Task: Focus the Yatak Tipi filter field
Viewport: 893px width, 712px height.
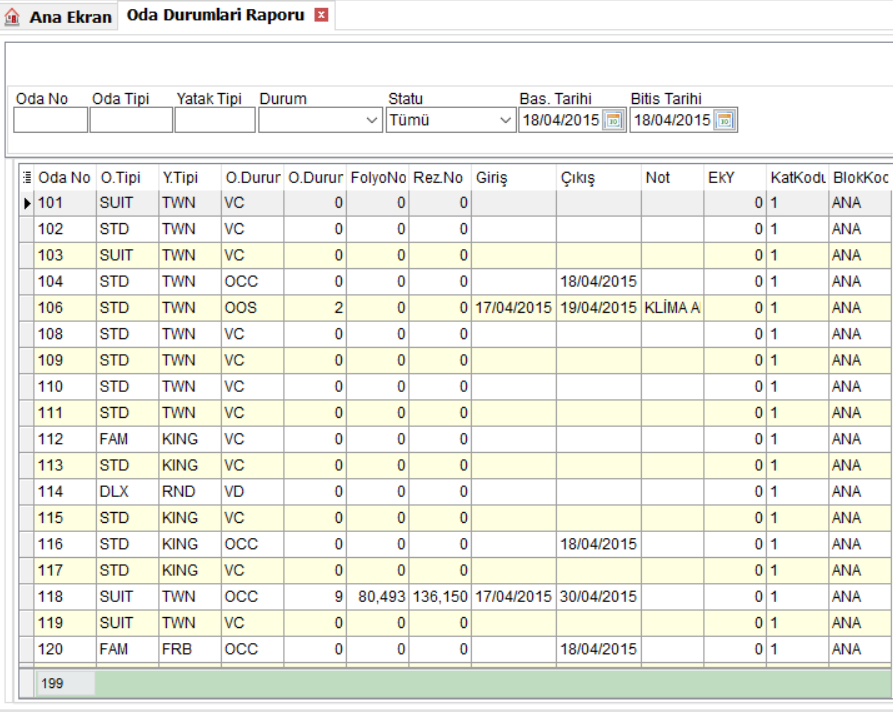Action: pos(215,120)
